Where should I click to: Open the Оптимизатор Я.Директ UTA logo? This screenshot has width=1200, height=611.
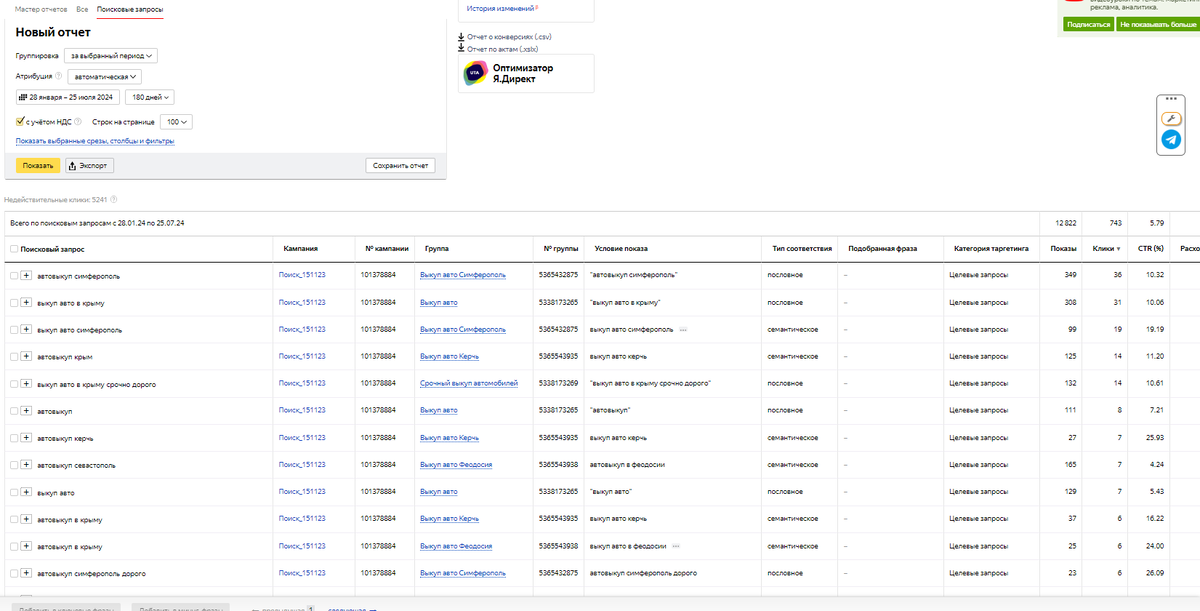tap(475, 73)
